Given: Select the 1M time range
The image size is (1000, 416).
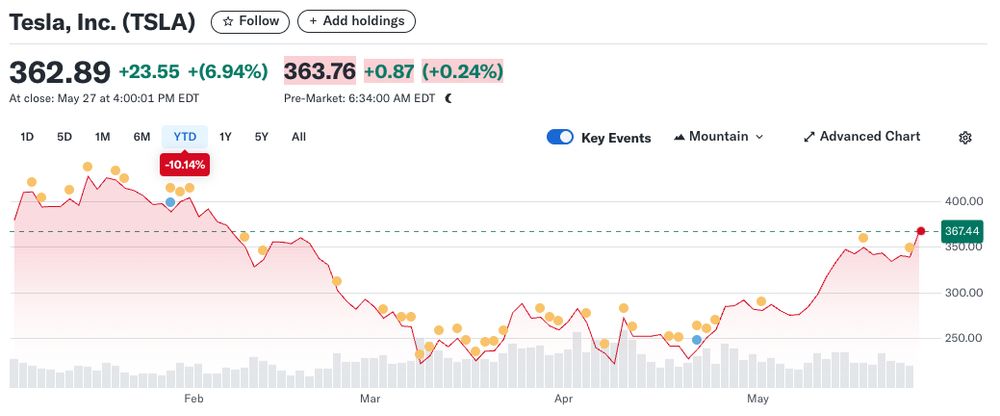Looking at the screenshot, I should tap(102, 137).
